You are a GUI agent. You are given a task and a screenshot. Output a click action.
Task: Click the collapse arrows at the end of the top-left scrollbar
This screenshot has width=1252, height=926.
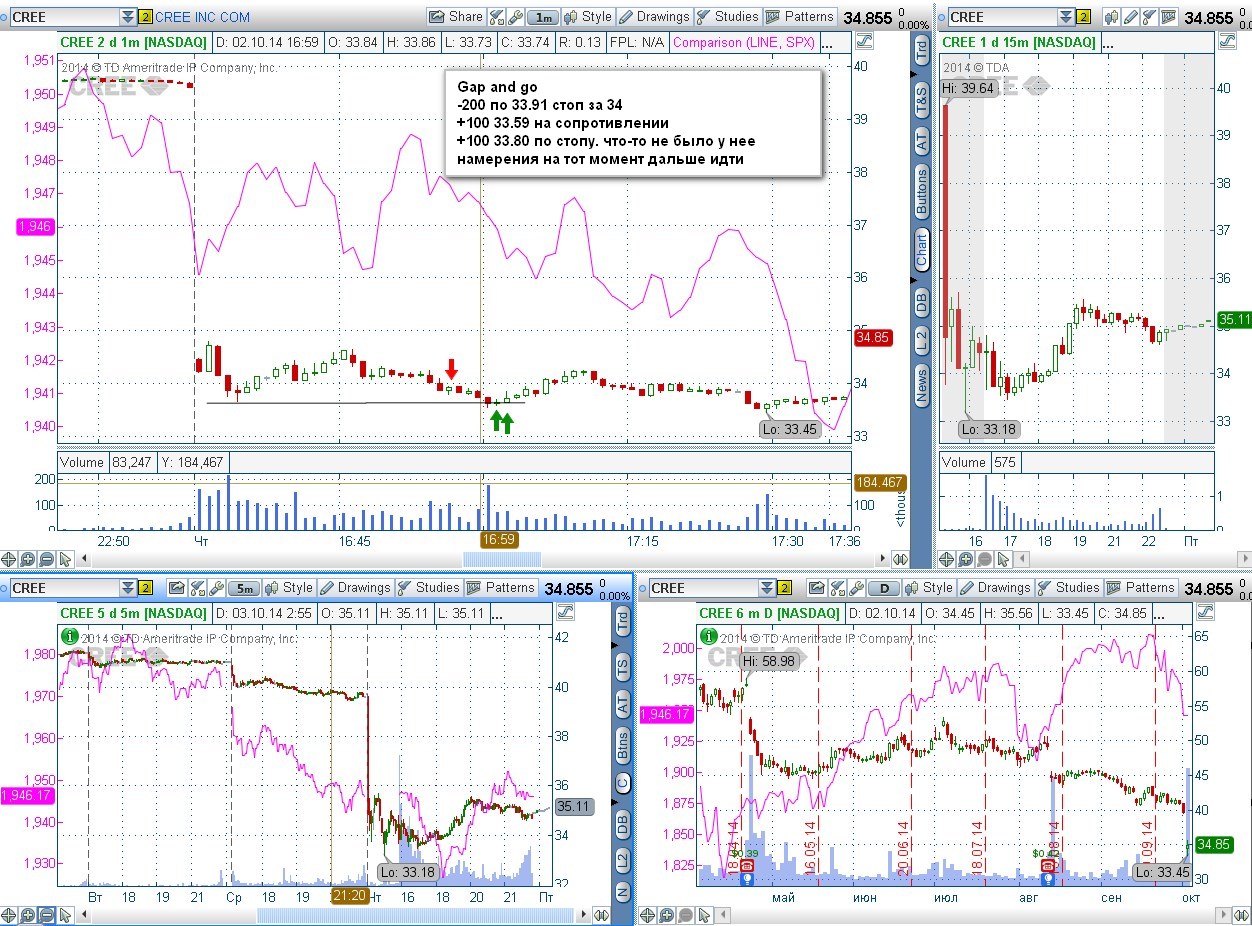coord(899,559)
